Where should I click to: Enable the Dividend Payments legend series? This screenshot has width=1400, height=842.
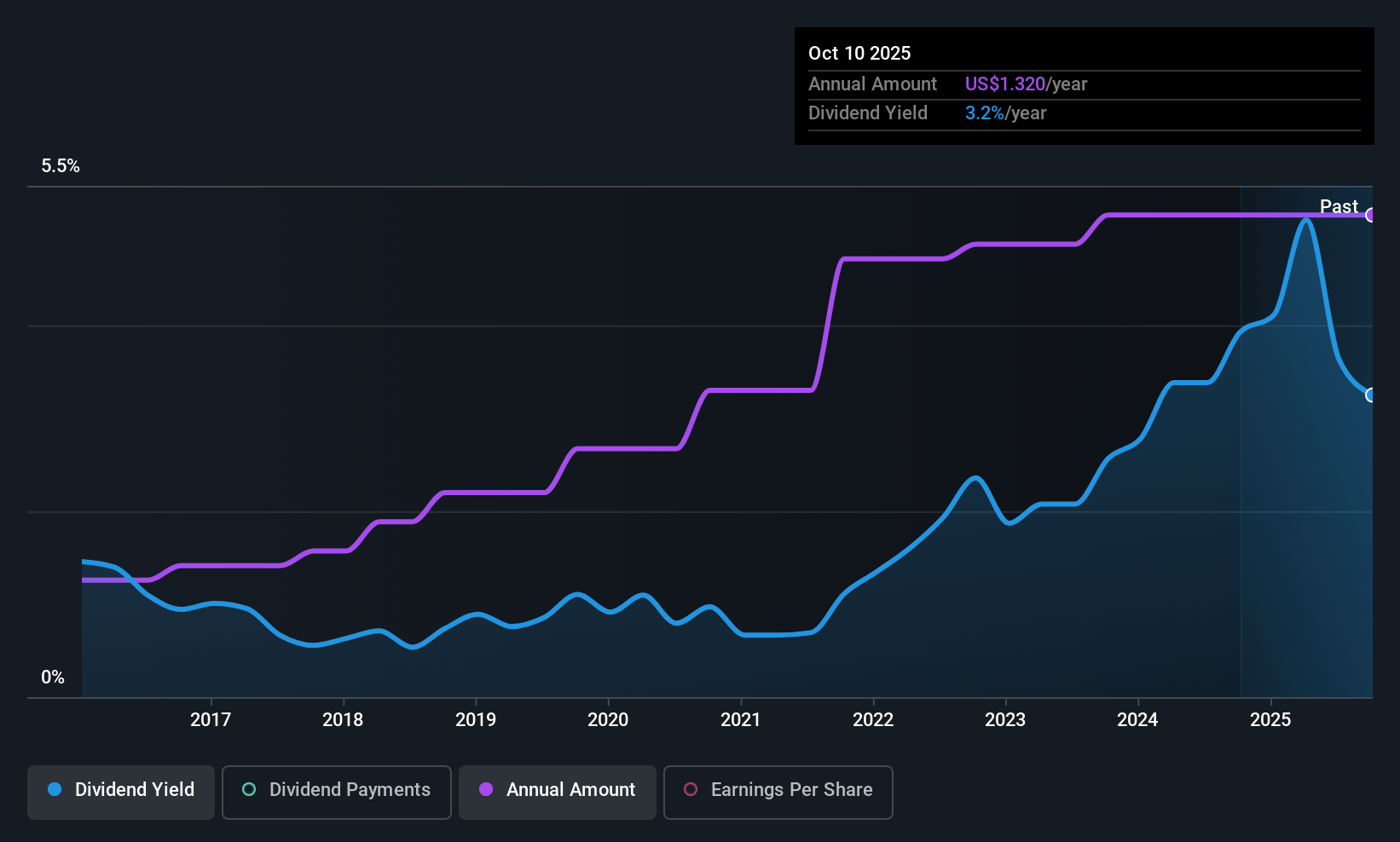click(336, 791)
